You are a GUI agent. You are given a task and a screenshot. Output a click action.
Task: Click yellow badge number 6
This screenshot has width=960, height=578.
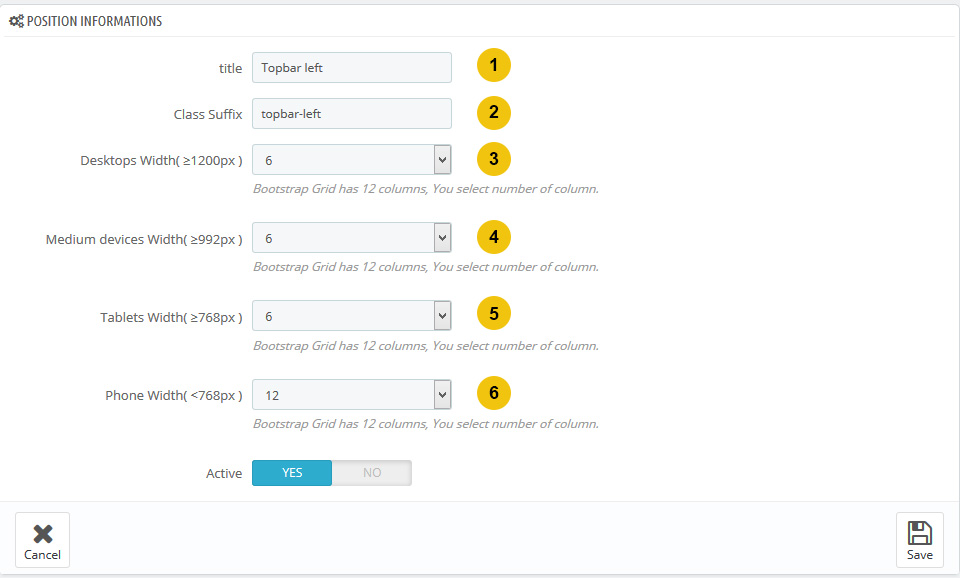click(493, 392)
